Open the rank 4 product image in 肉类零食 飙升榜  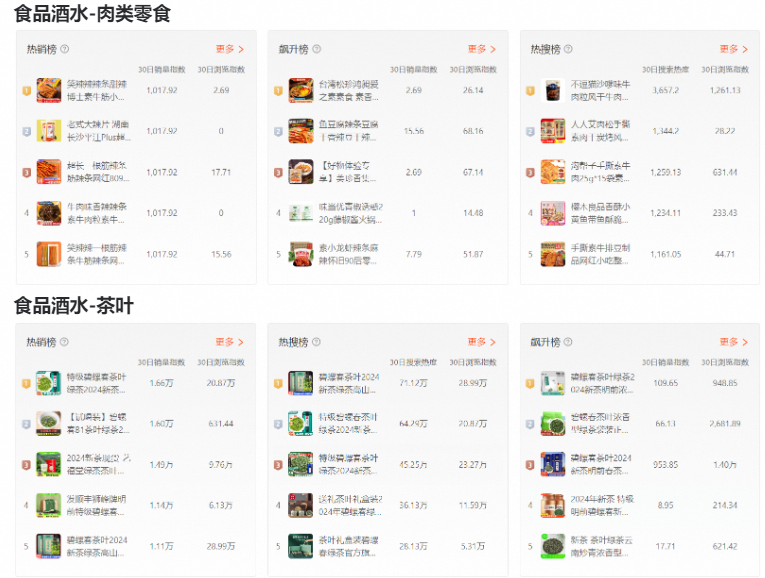point(301,212)
